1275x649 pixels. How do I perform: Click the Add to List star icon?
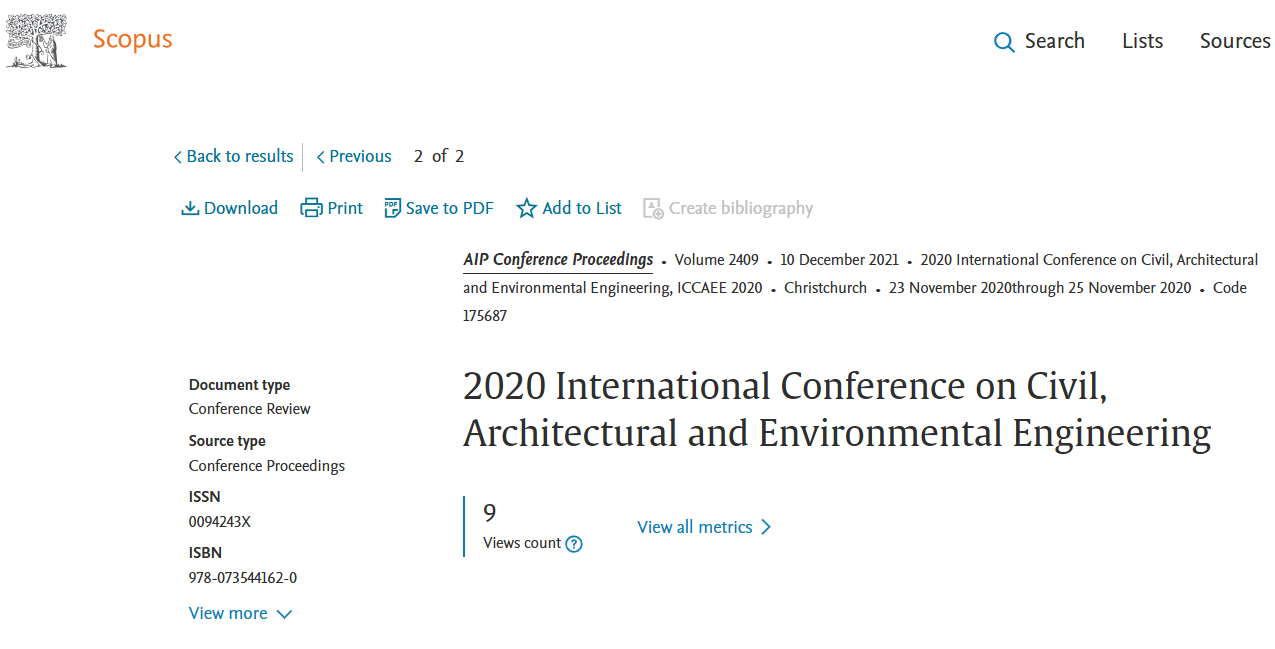(x=526, y=208)
